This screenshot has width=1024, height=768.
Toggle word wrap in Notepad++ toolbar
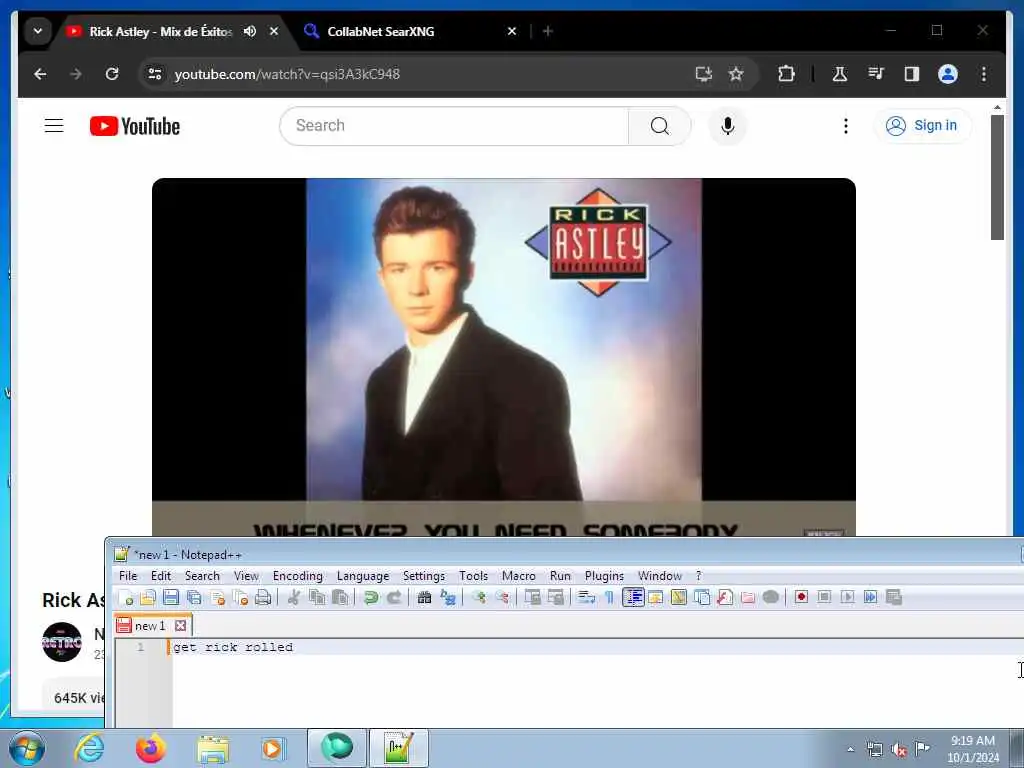(x=586, y=597)
